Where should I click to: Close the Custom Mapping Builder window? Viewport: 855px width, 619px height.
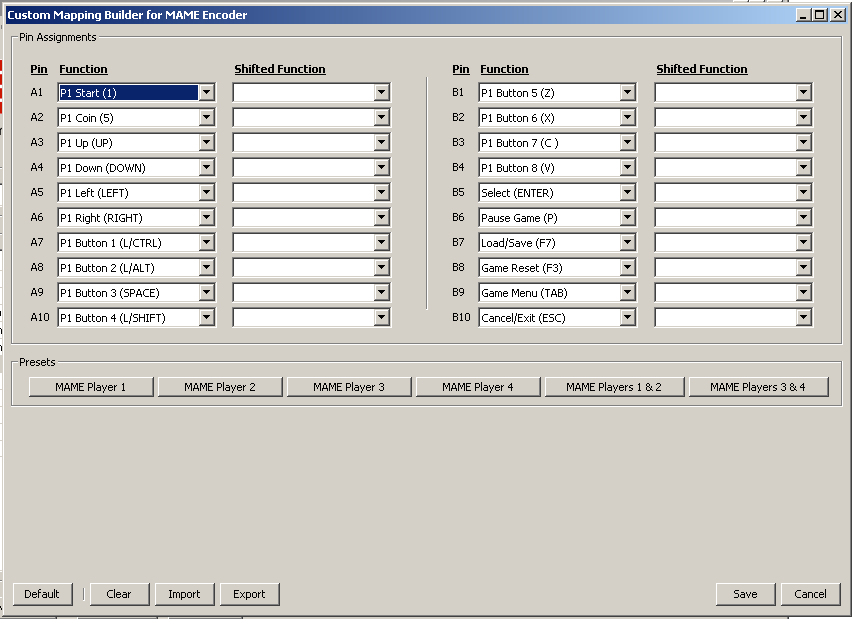[x=838, y=15]
